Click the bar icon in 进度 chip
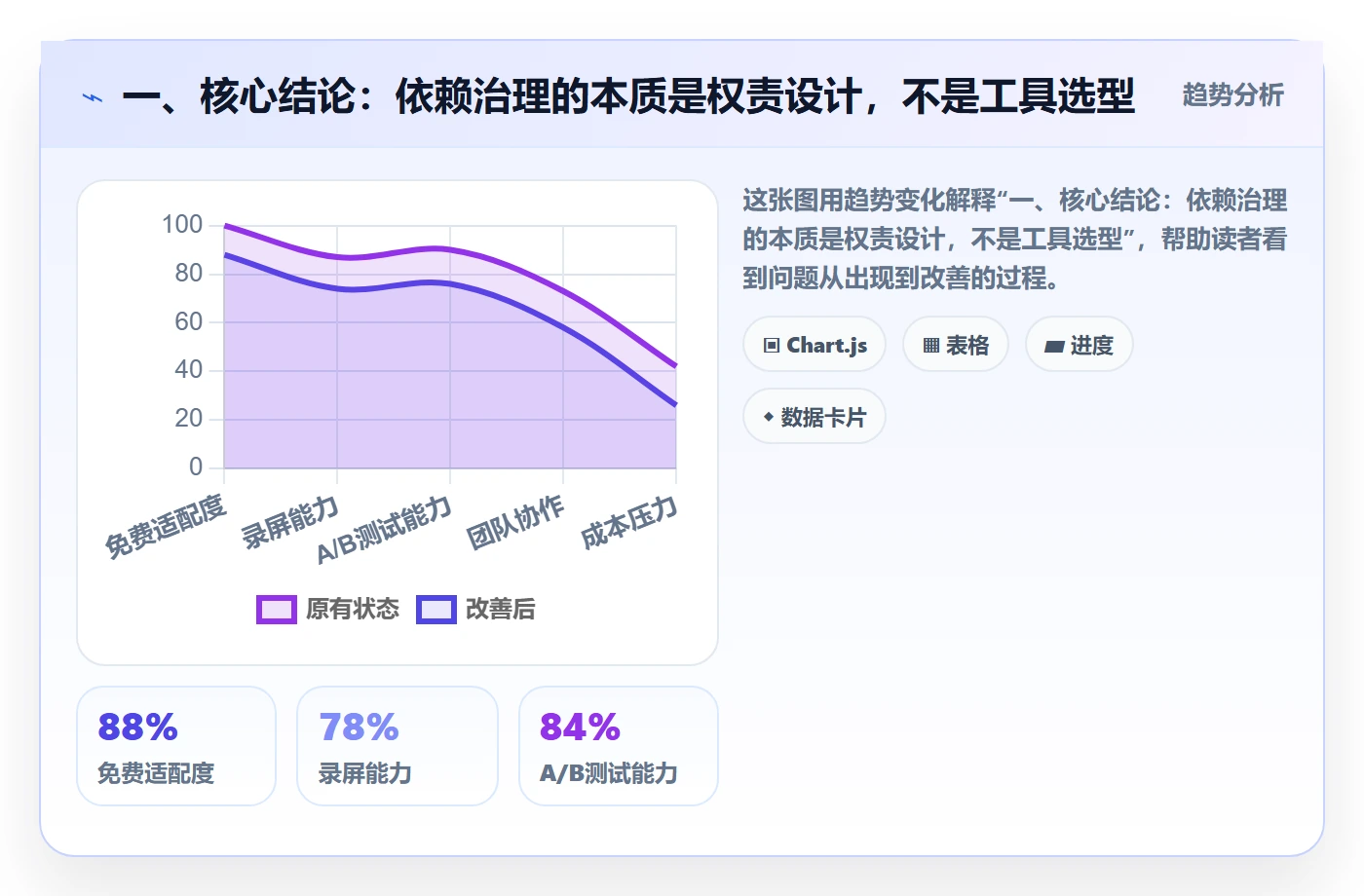 1054,347
